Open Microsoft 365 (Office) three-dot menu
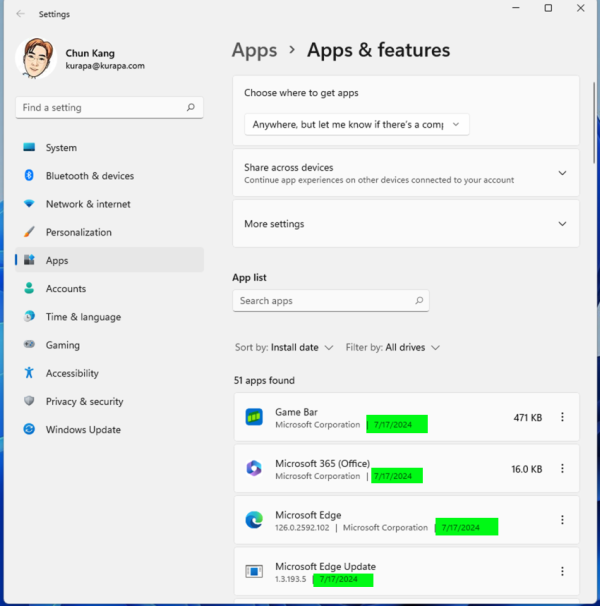 click(562, 468)
